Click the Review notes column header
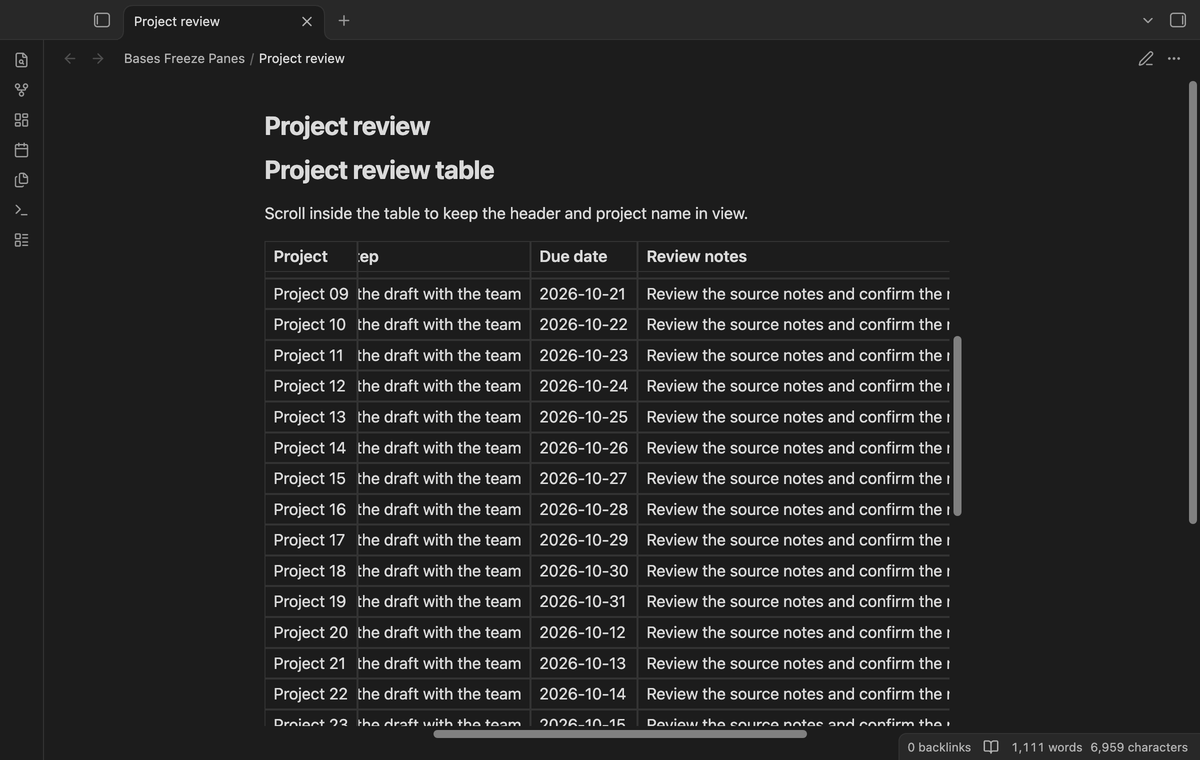This screenshot has width=1200, height=760. [x=794, y=257]
